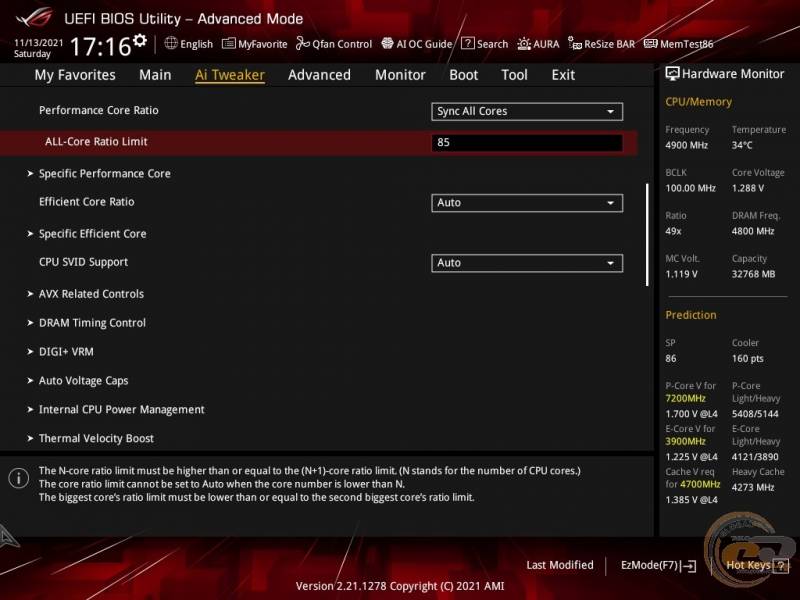800x600 pixels.
Task: Click CPU/Memory heading in Hardware Monitor
Action: point(698,102)
